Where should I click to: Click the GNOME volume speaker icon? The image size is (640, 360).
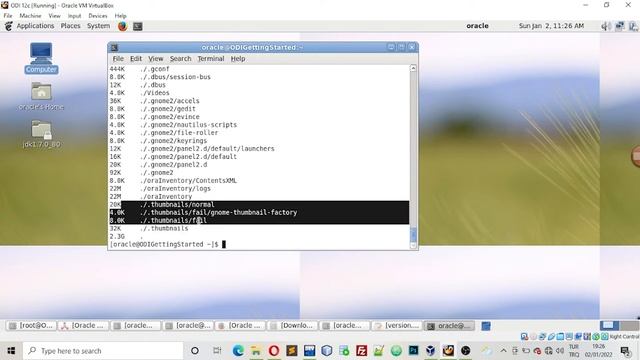[x=606, y=26]
